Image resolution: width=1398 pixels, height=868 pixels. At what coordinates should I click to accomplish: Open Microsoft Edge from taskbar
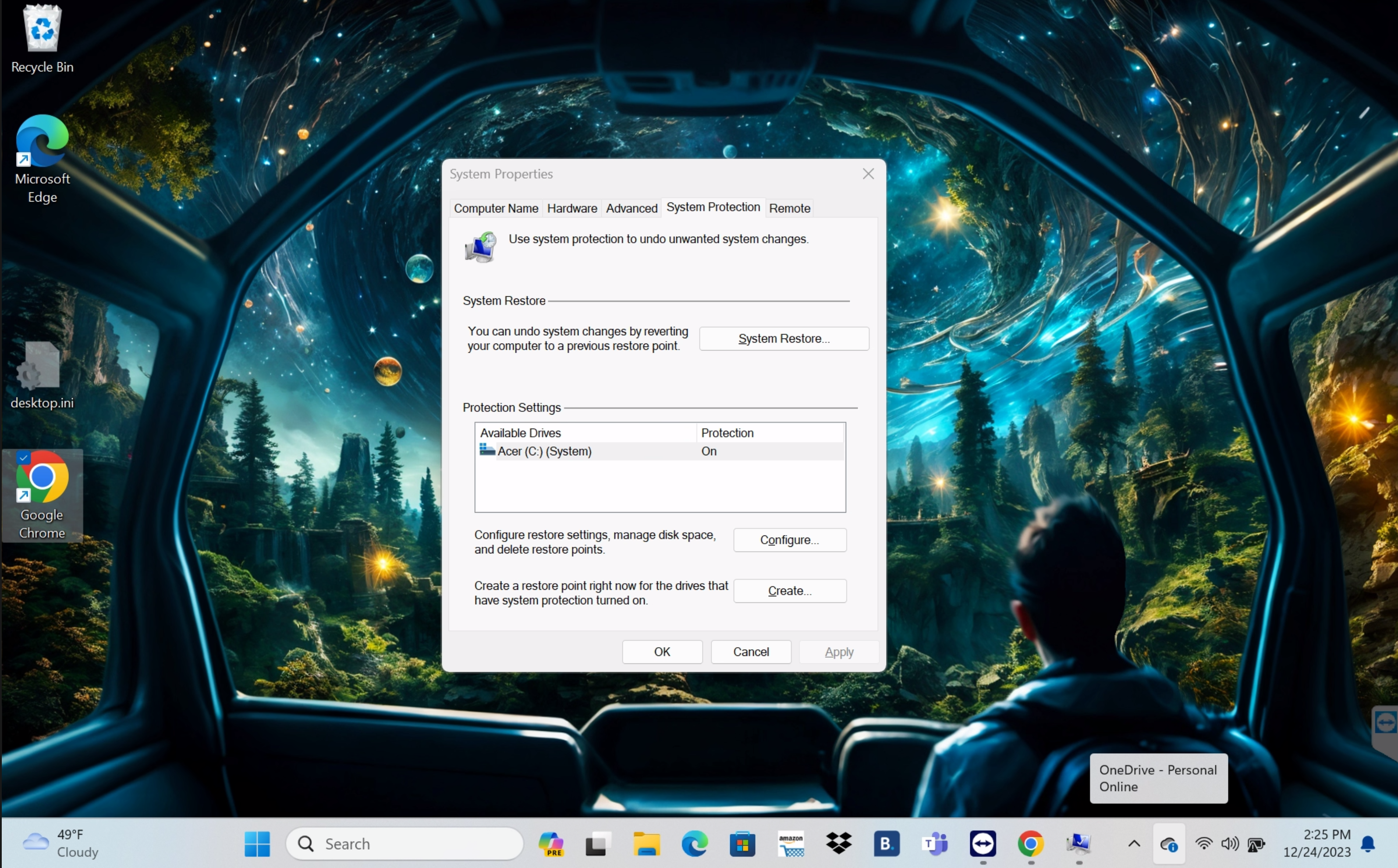point(694,843)
